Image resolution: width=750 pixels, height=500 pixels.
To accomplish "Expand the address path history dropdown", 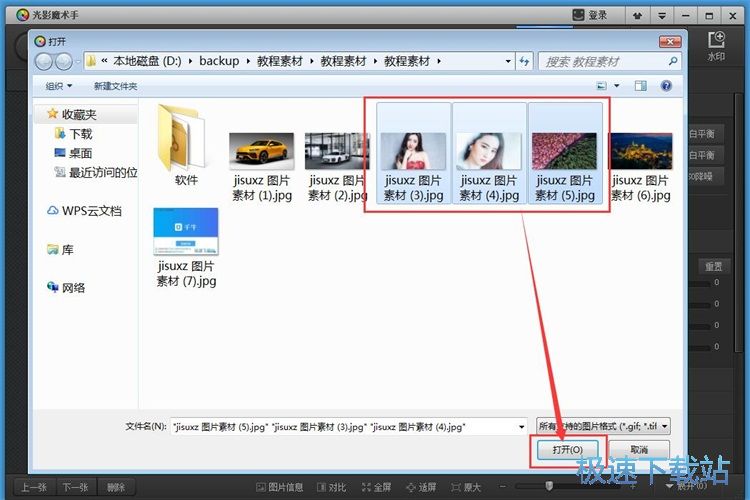I will (x=508, y=61).
